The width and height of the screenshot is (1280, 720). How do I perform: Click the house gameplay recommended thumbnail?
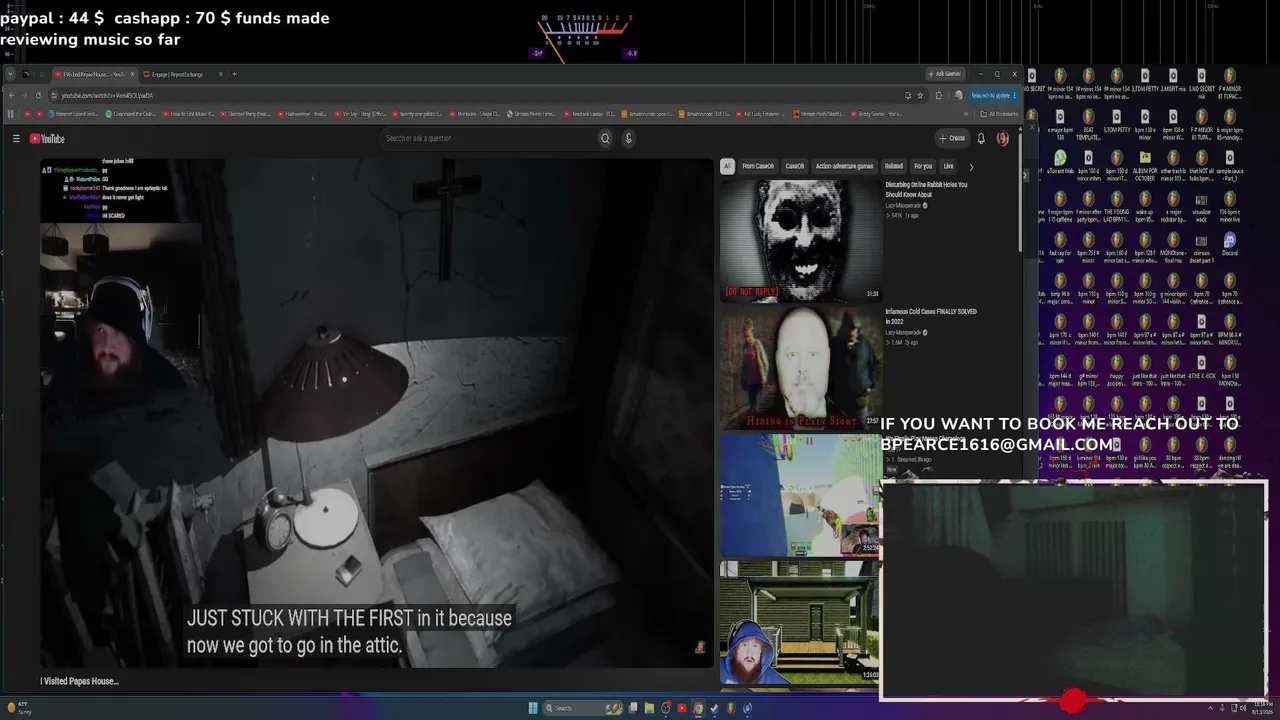(799, 621)
